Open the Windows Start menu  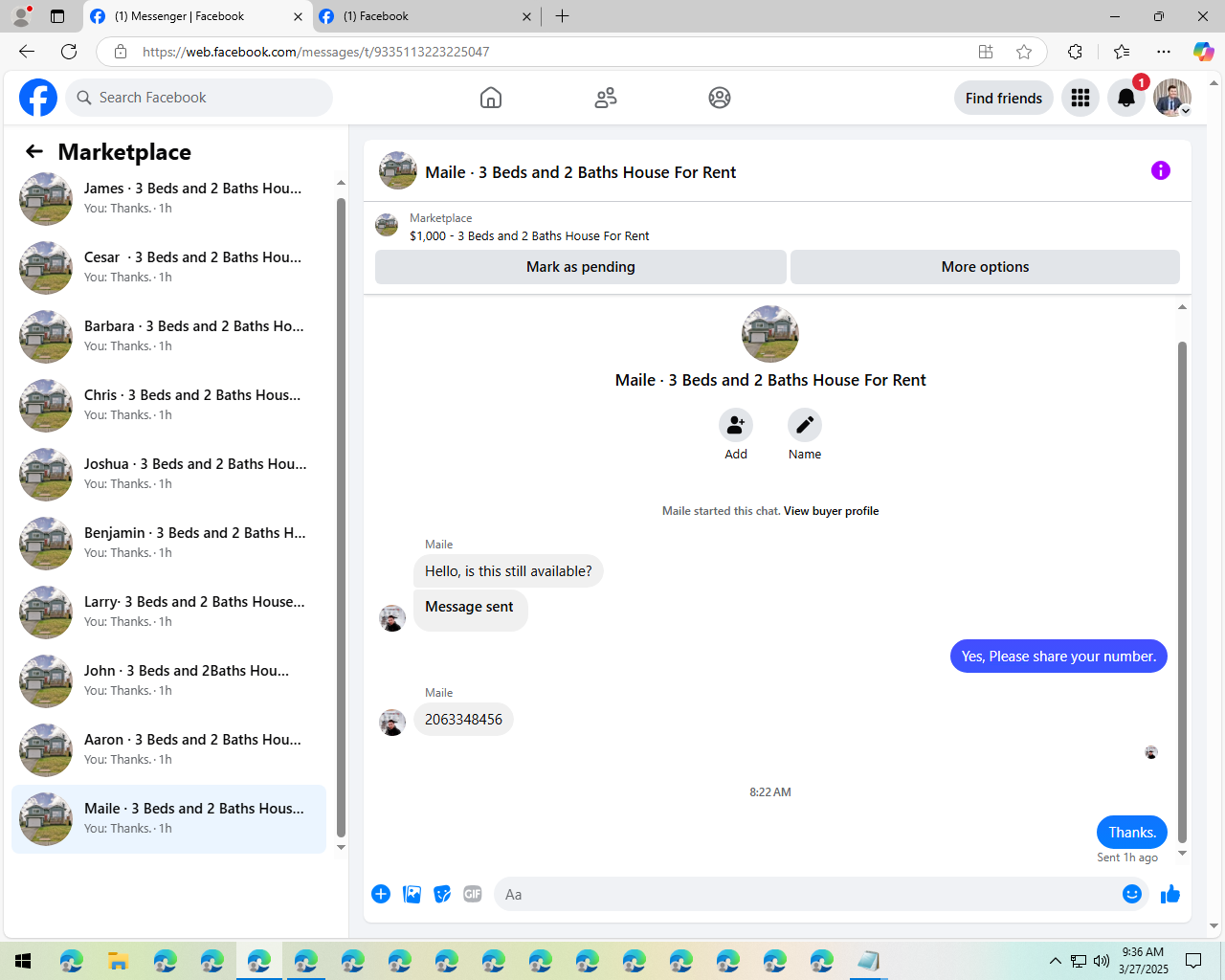pos(23,961)
